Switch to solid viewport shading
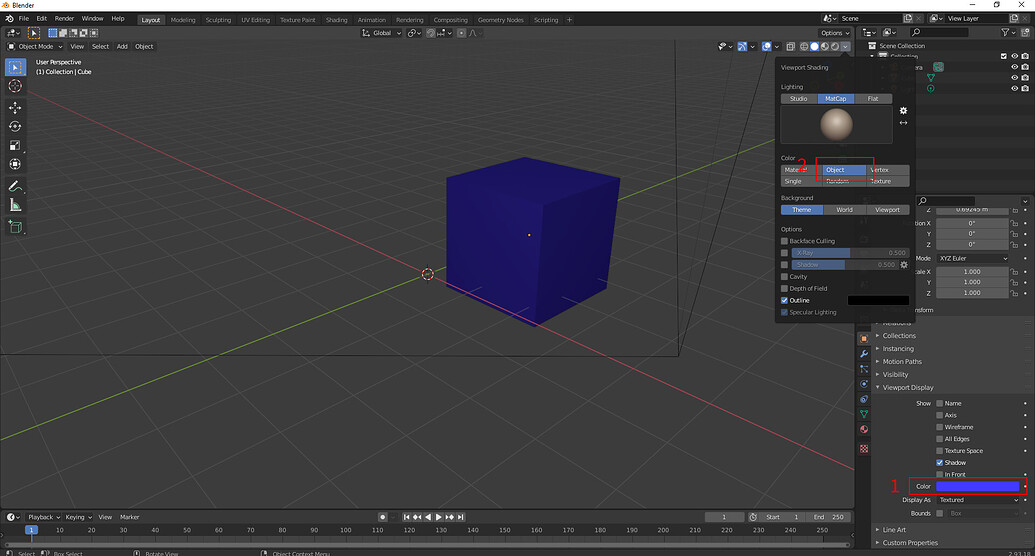Viewport: 1035px width, 556px height. point(815,46)
